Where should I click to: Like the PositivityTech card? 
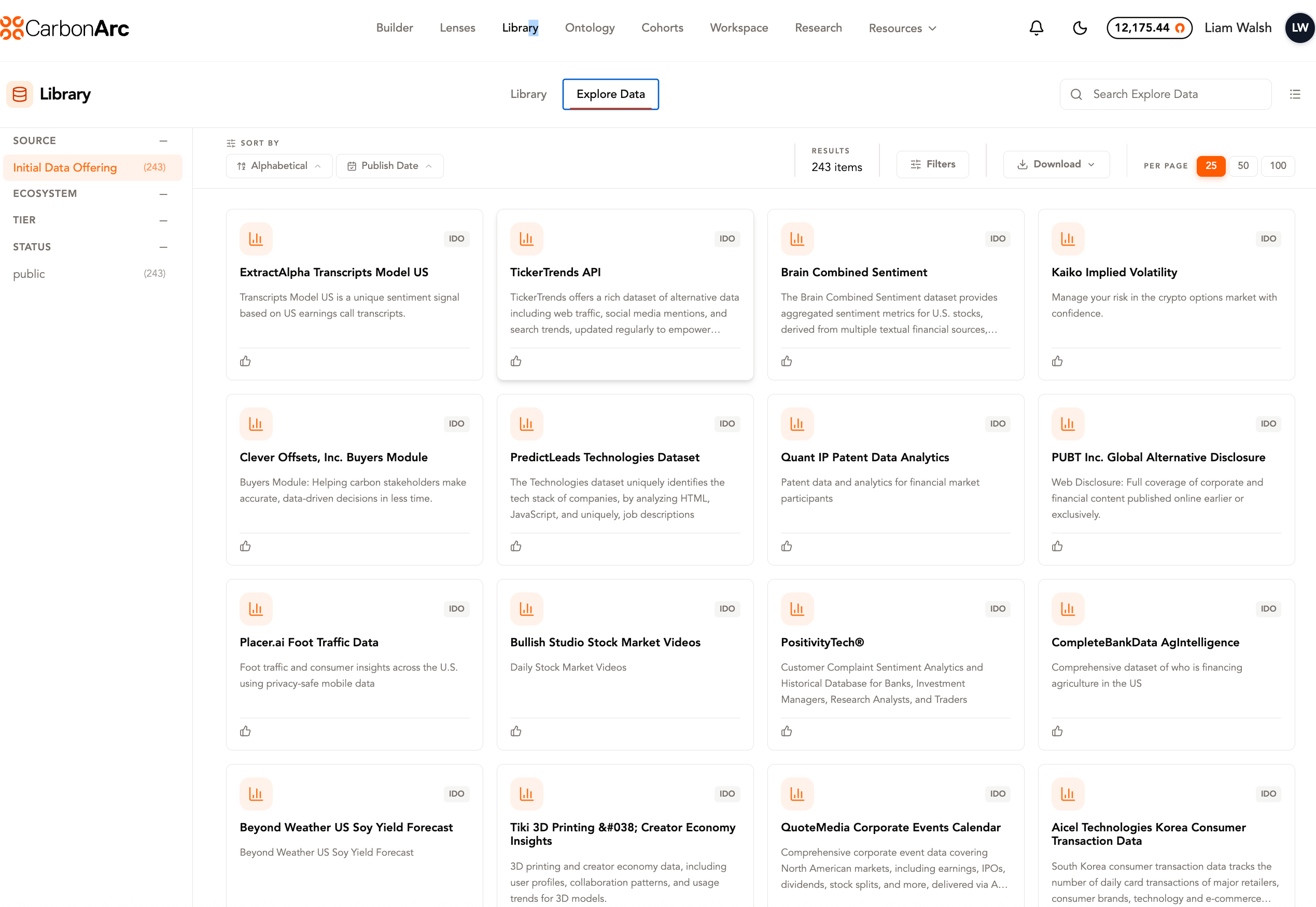pos(787,731)
